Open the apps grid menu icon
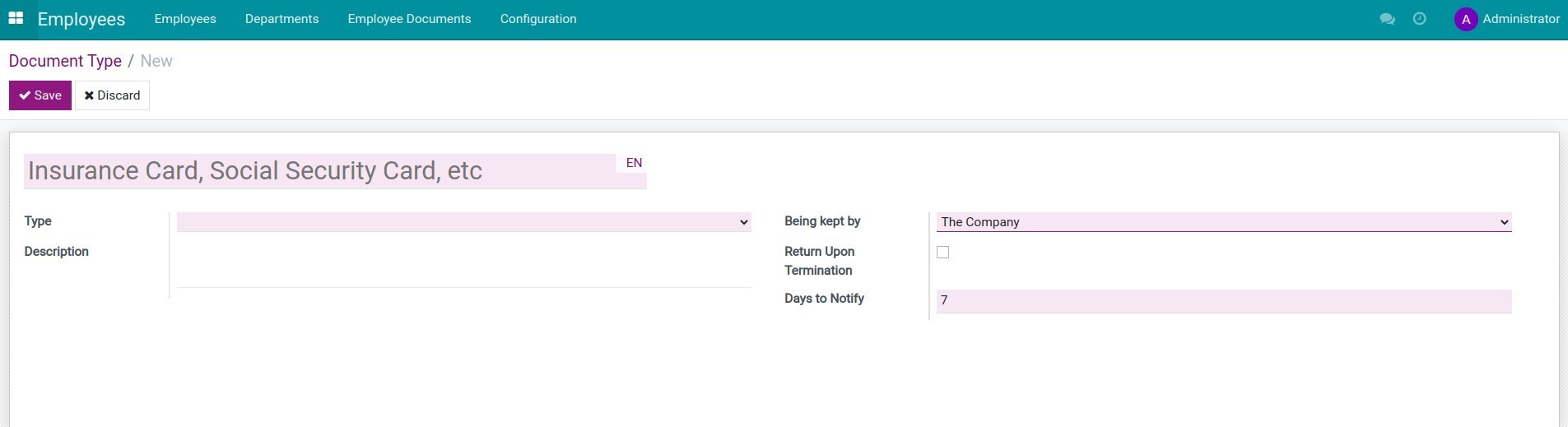This screenshot has width=1568, height=427. (16, 18)
